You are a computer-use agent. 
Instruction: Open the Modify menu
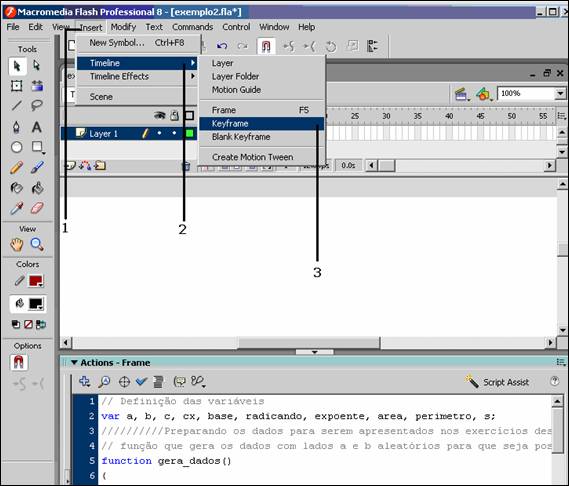tap(123, 27)
